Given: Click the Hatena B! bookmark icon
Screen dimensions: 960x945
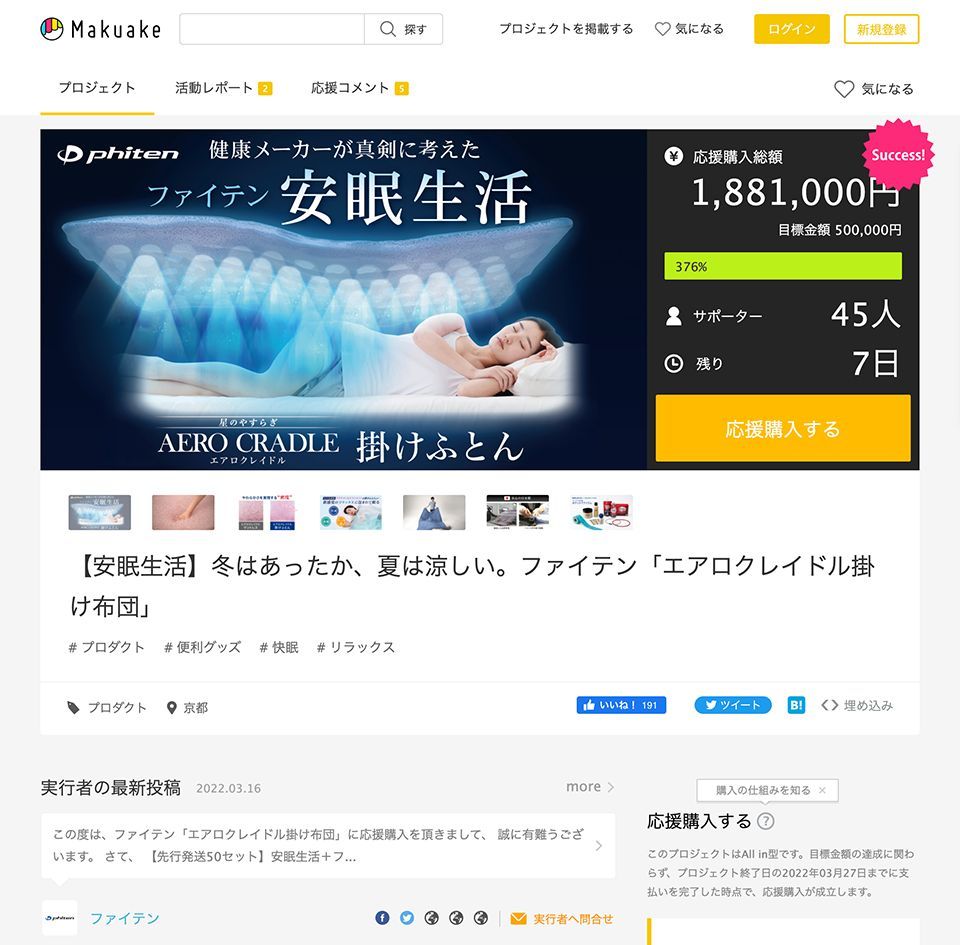Looking at the screenshot, I should coord(796,705).
